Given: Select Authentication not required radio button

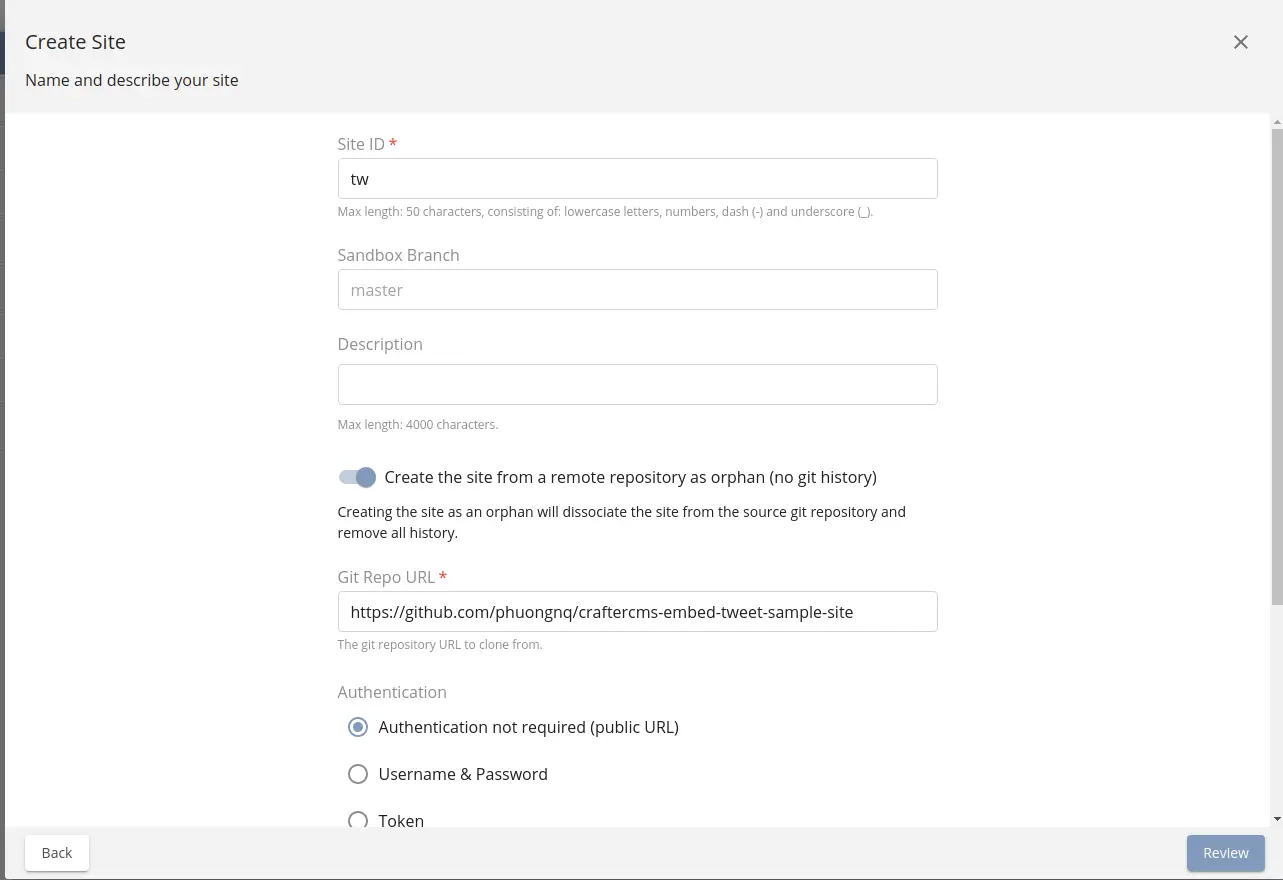Looking at the screenshot, I should [358, 727].
